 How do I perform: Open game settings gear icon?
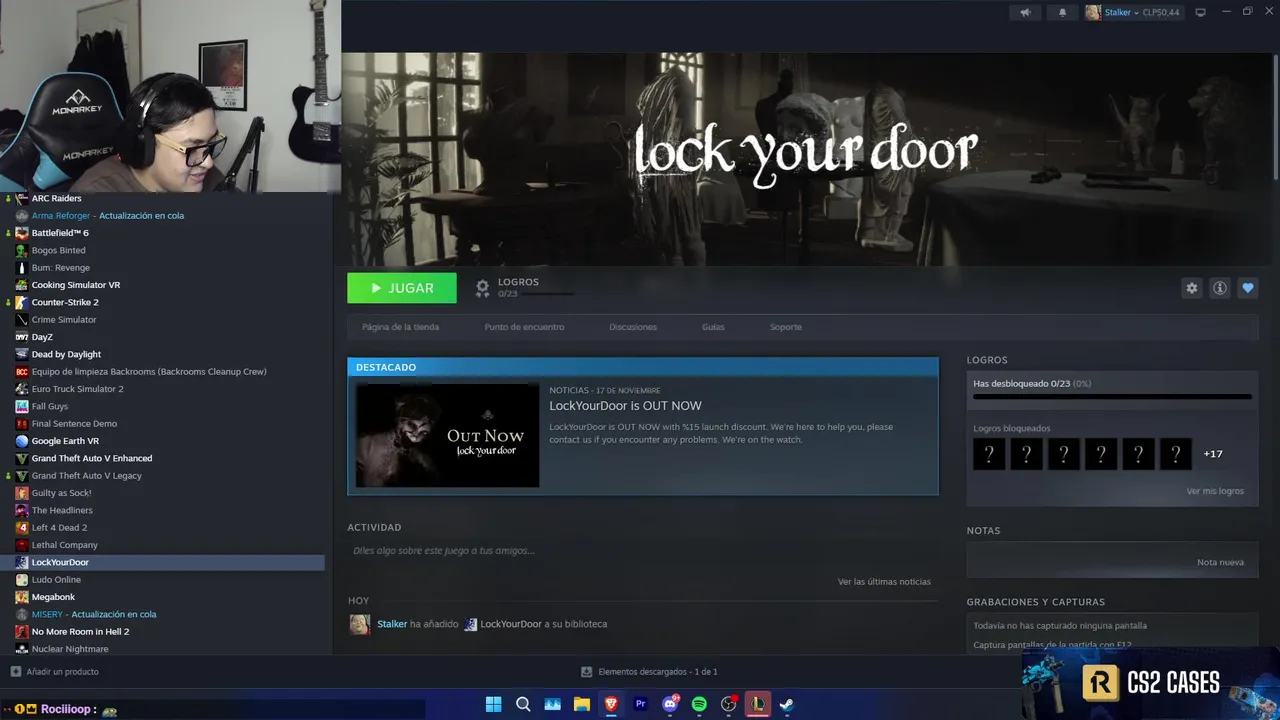pos(1192,288)
